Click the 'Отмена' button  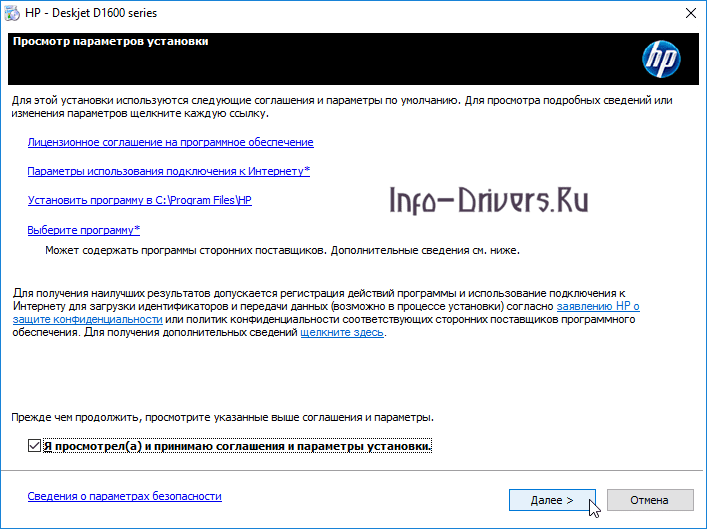pos(650,500)
